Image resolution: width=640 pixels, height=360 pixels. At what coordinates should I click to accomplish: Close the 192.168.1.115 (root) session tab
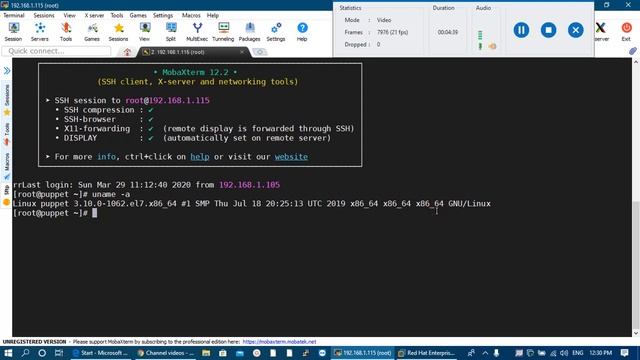242,52
